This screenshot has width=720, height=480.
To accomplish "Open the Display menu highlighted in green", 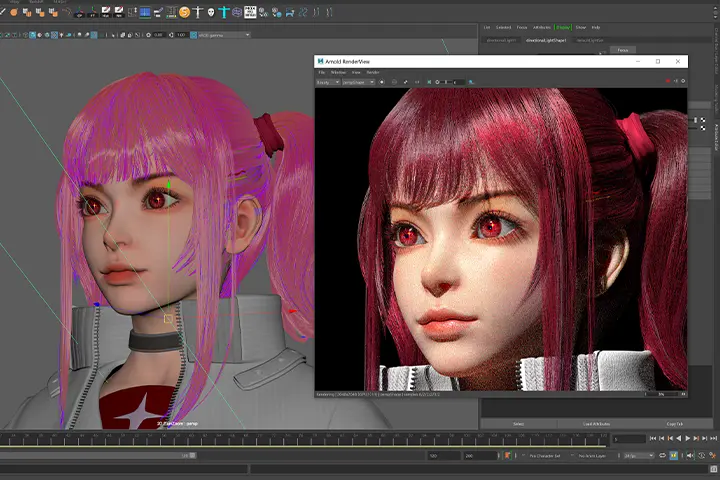I will (563, 28).
